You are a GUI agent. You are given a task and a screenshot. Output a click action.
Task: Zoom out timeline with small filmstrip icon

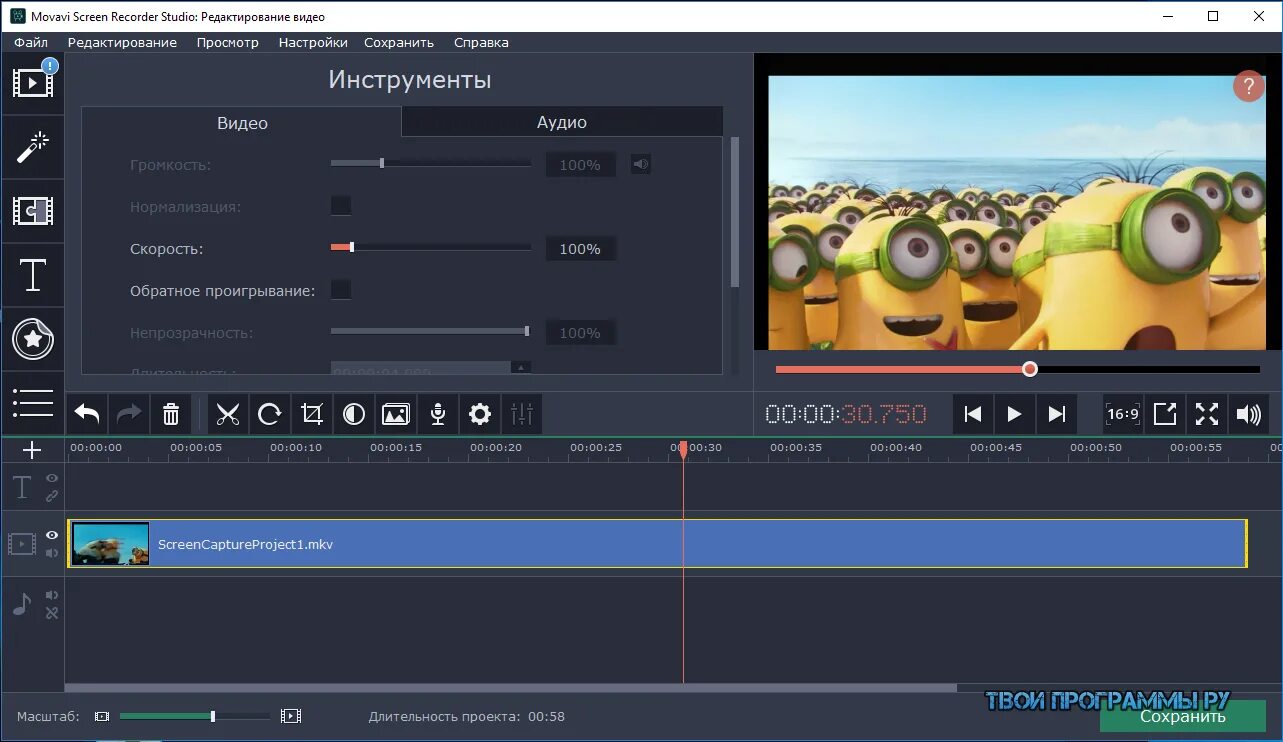coord(102,716)
